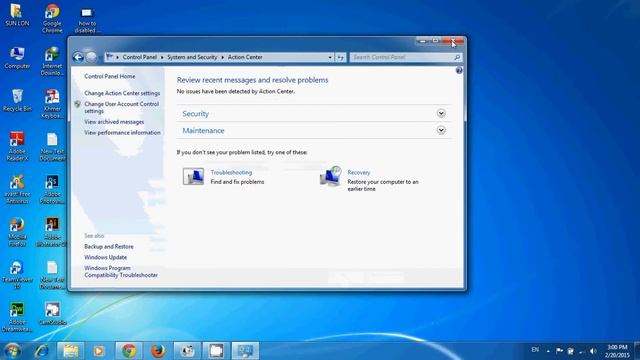The image size is (640, 360).
Task: Open the Help question mark icon
Action: (459, 70)
